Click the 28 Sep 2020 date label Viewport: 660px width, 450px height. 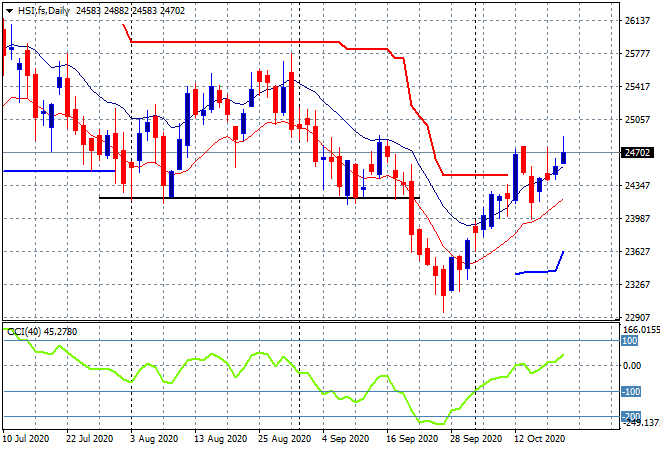pyautogui.click(x=476, y=439)
